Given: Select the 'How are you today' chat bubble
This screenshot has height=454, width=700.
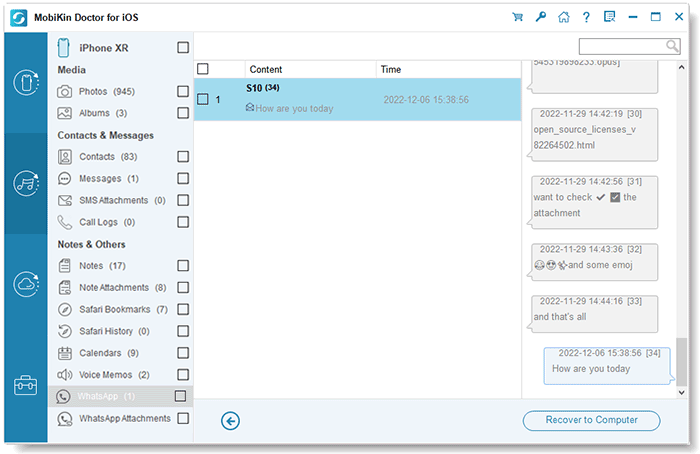Looking at the screenshot, I should click(608, 366).
